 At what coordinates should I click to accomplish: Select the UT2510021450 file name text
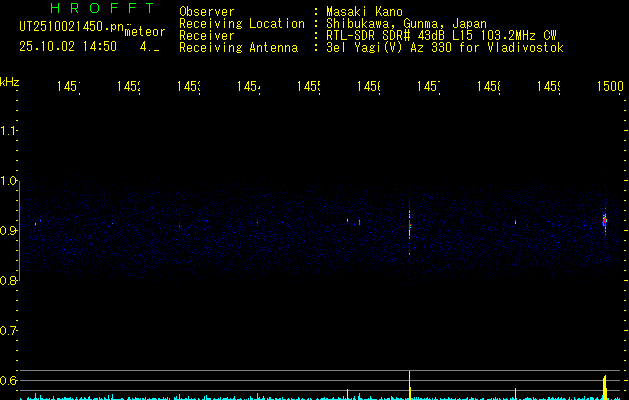pyautogui.click(x=72, y=26)
